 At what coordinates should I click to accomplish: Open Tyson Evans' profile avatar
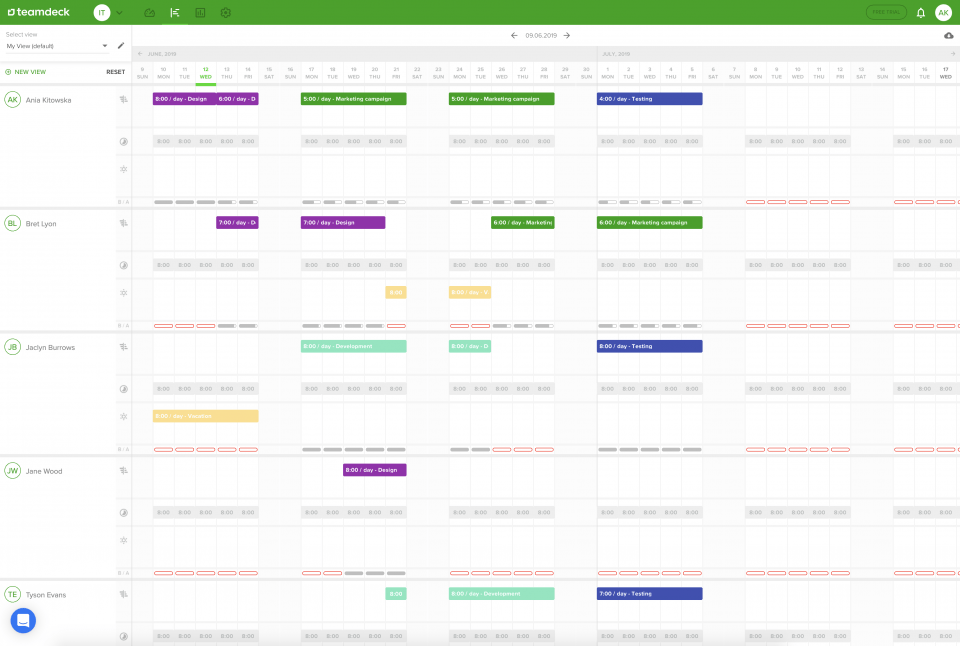pyautogui.click(x=12, y=594)
